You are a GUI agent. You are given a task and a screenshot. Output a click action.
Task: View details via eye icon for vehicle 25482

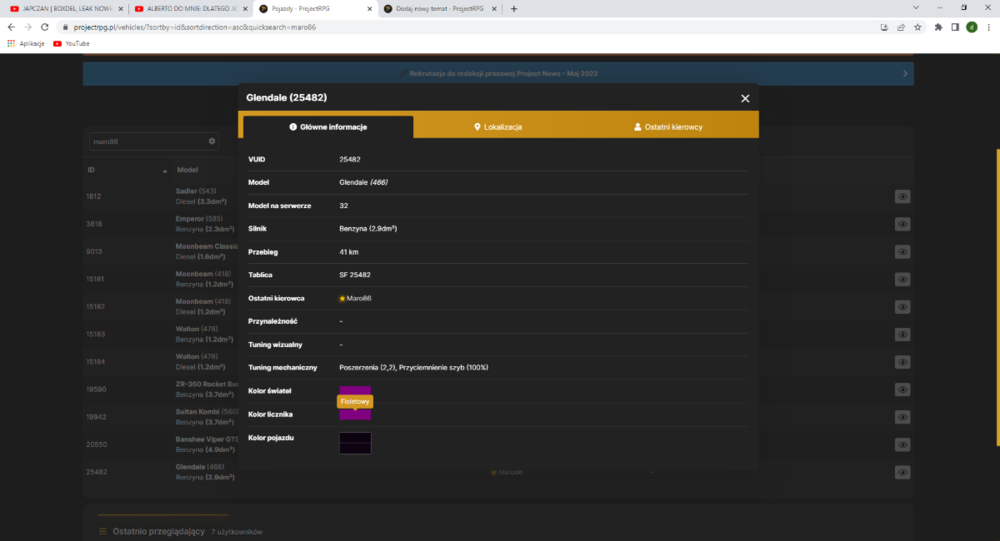tap(902, 472)
